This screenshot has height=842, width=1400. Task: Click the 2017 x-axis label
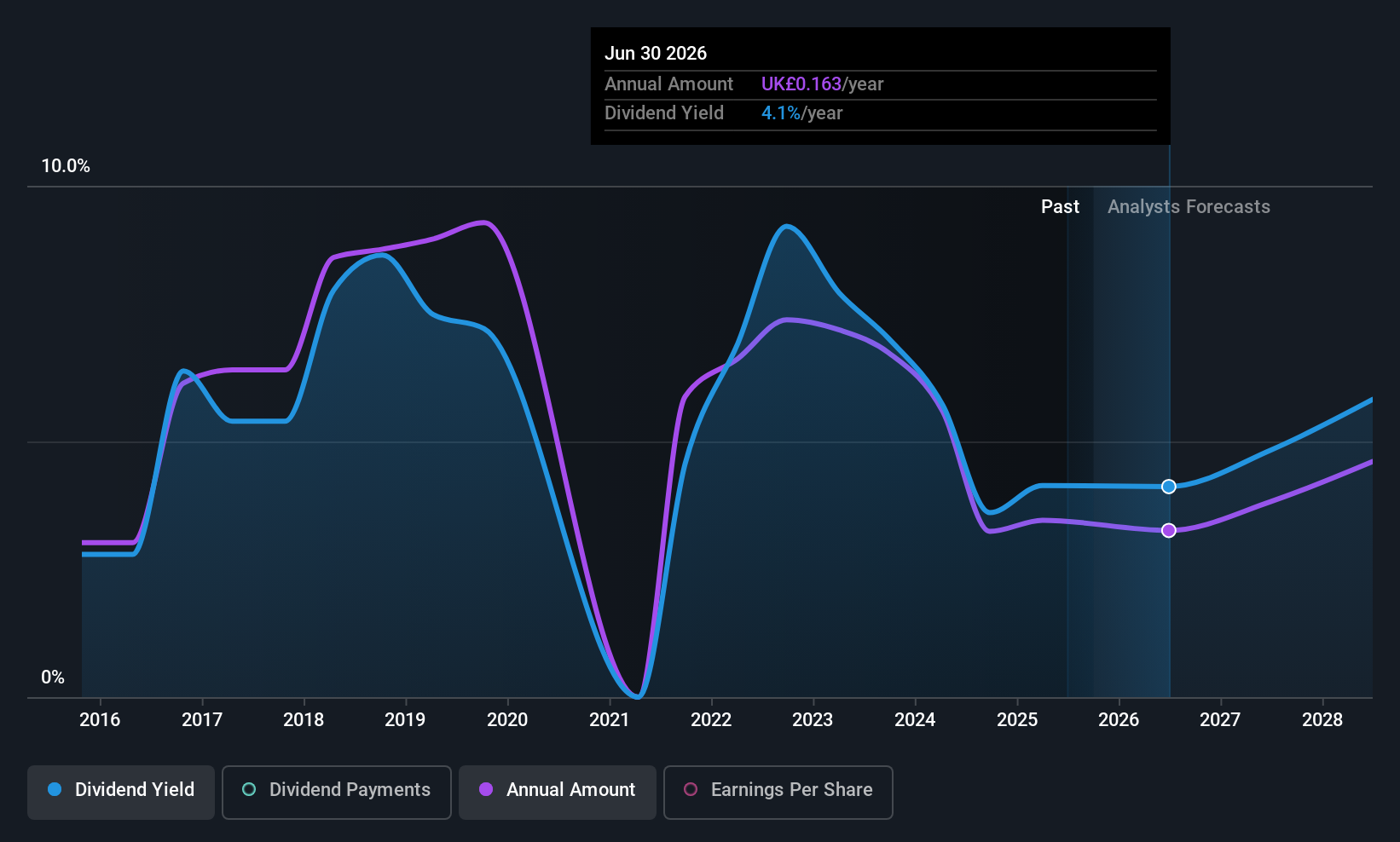202,720
